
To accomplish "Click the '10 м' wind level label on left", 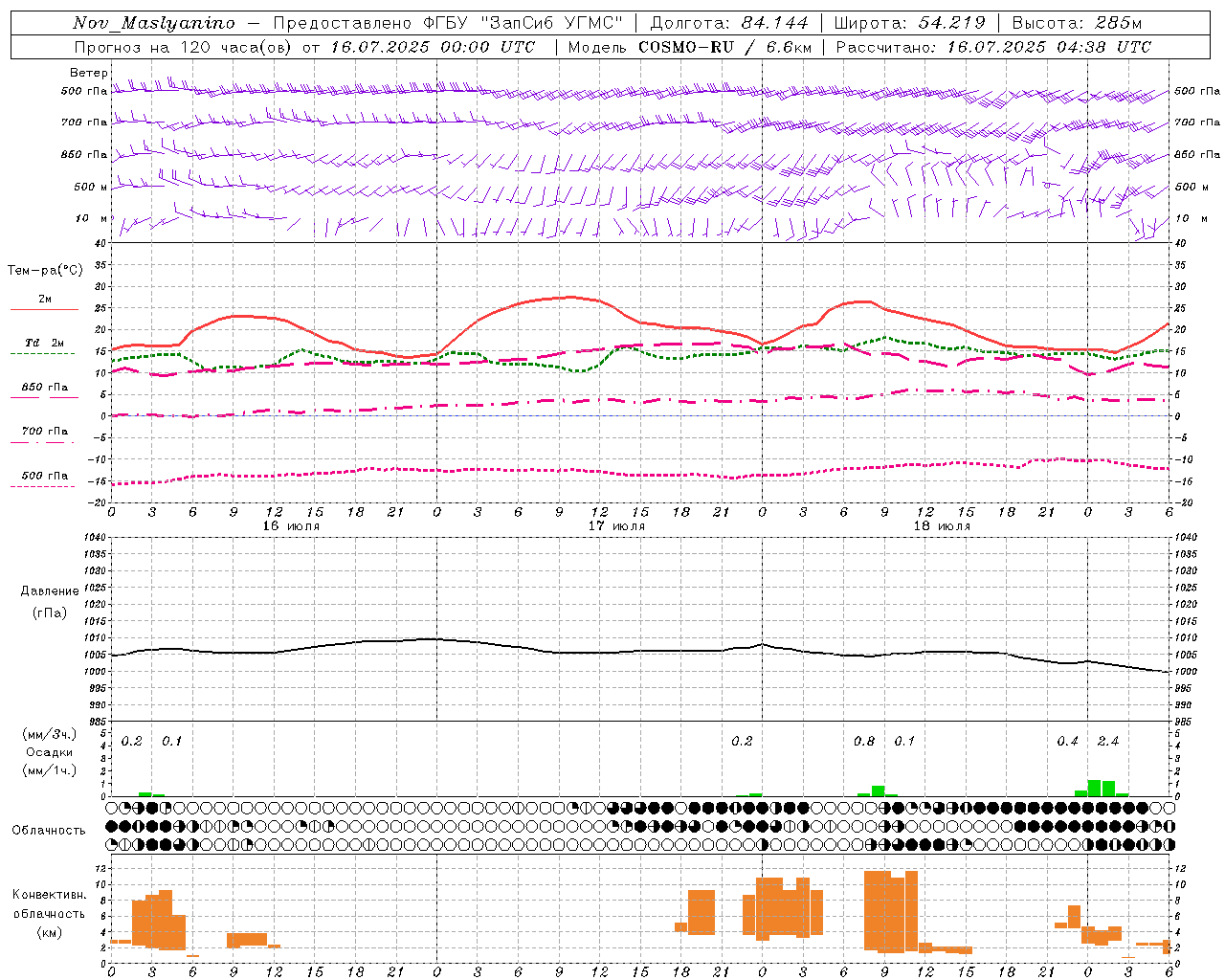I will [x=92, y=219].
